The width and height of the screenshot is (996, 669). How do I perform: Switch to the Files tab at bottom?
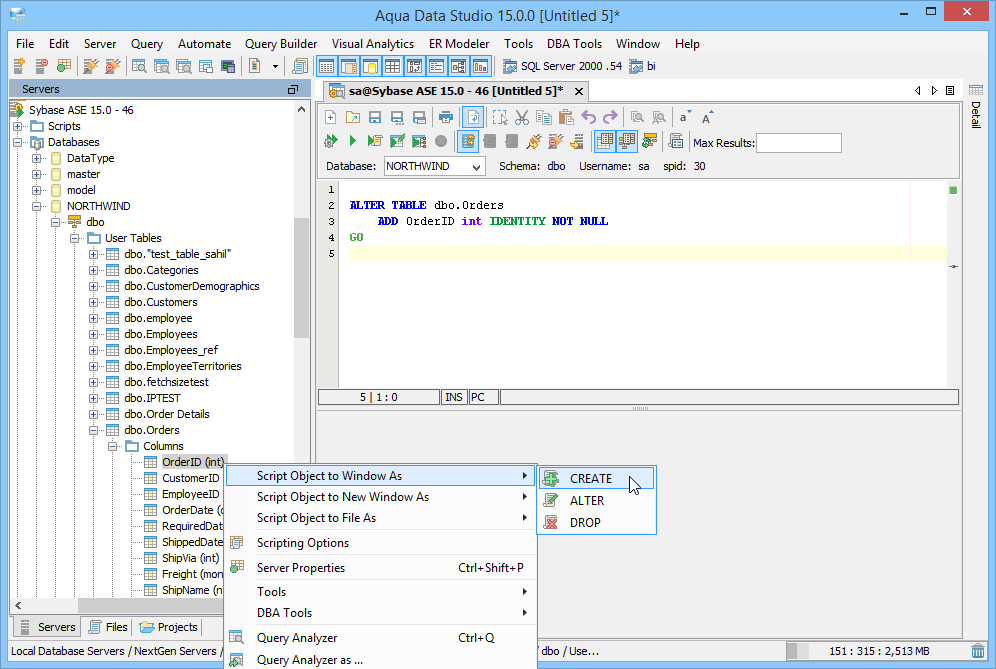[x=108, y=627]
